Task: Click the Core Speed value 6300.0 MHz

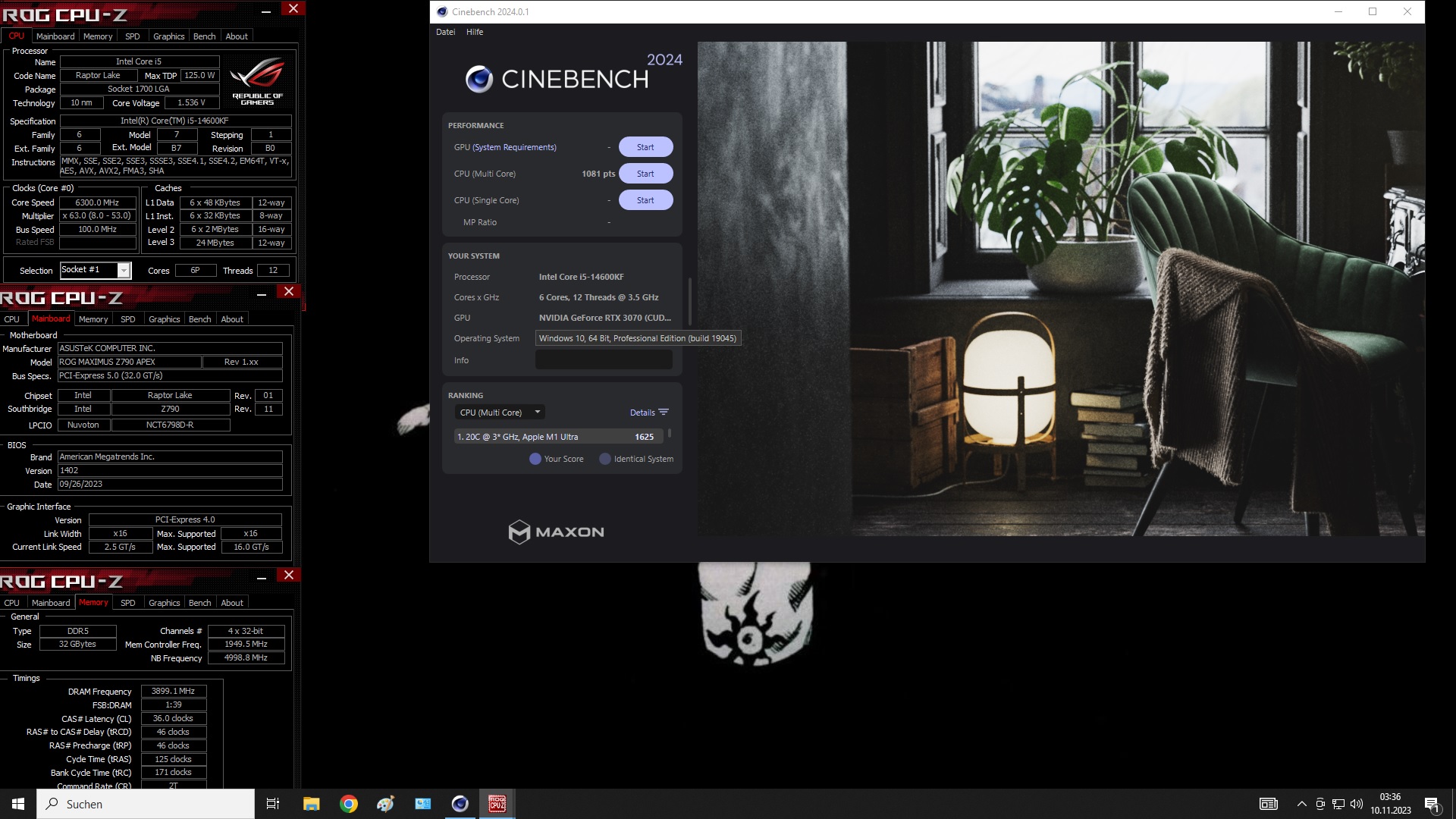Action: pyautogui.click(x=98, y=202)
